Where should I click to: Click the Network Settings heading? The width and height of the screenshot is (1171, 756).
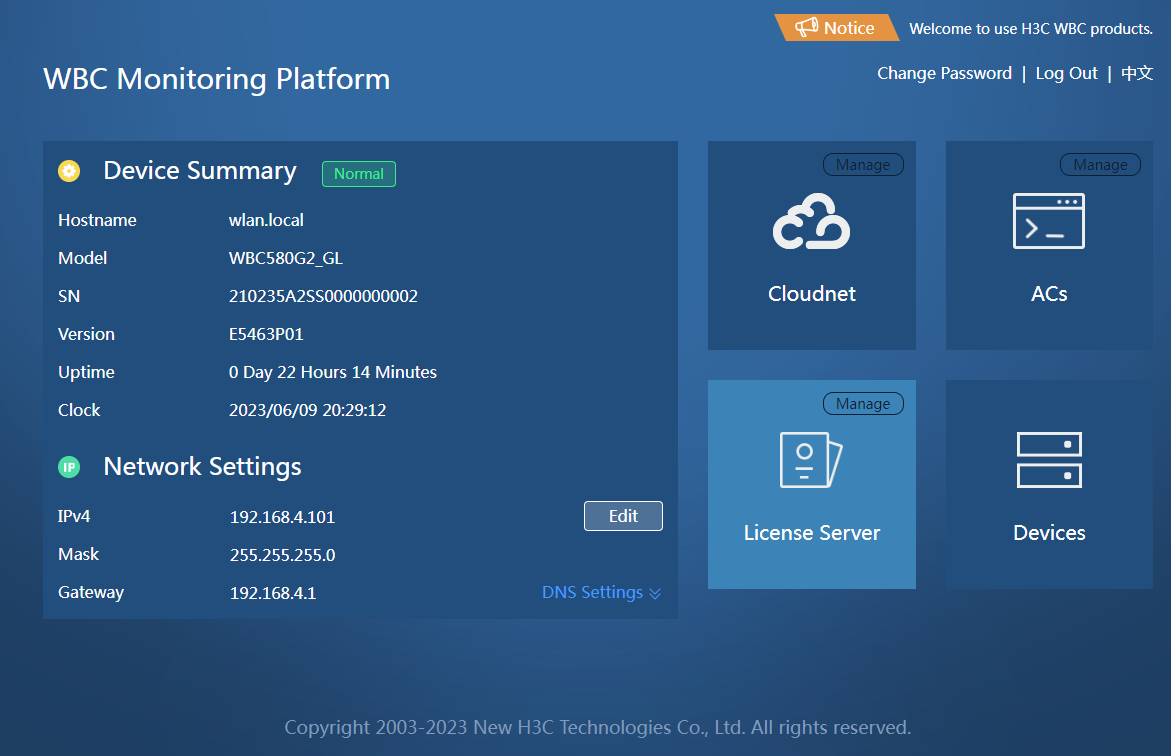[x=202, y=467]
